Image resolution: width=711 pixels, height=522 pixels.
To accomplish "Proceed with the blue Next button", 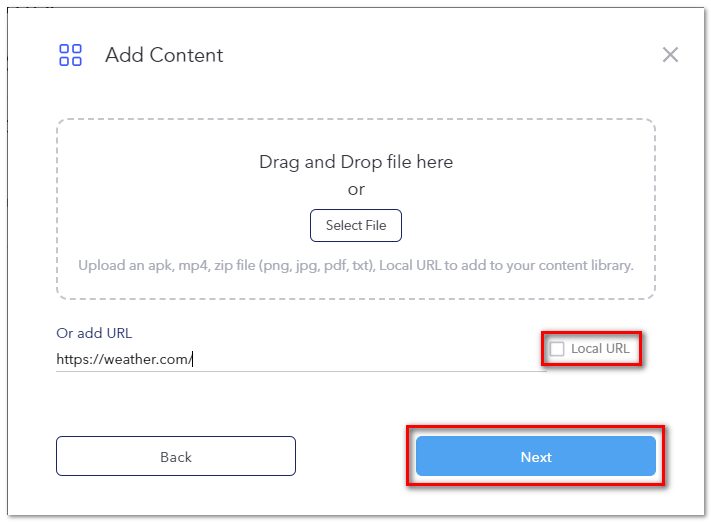I will pyautogui.click(x=536, y=456).
